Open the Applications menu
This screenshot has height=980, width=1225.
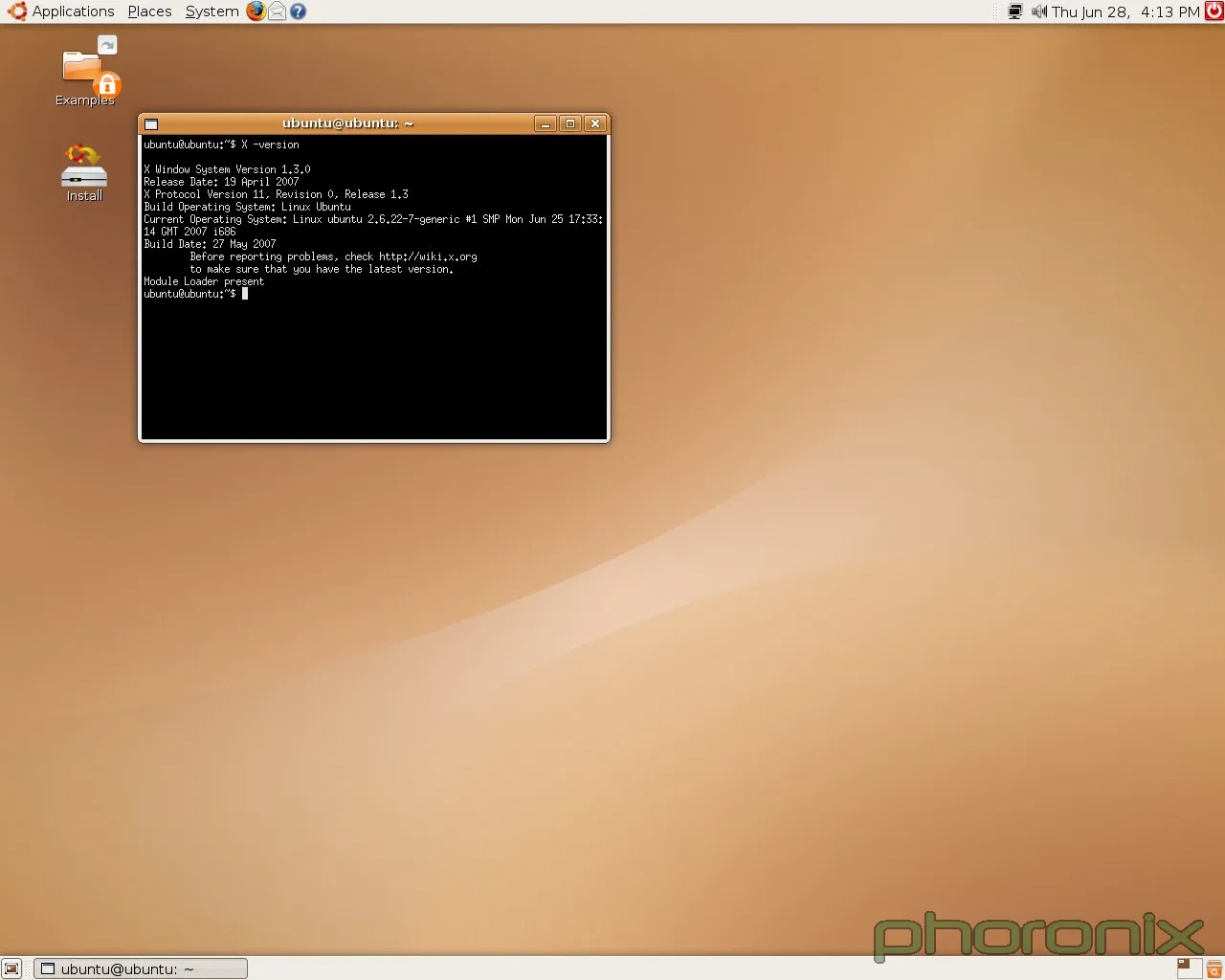coord(61,11)
